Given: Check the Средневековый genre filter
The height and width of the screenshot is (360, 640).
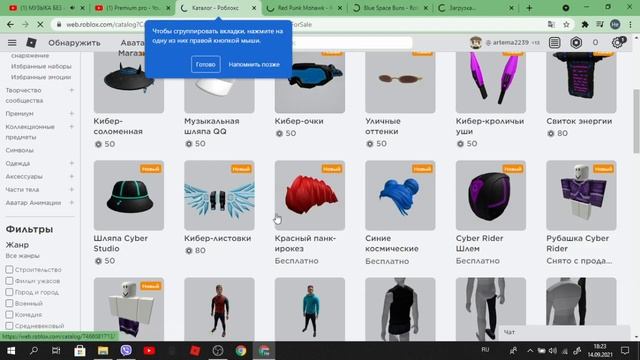Looking at the screenshot, I should (9, 326).
